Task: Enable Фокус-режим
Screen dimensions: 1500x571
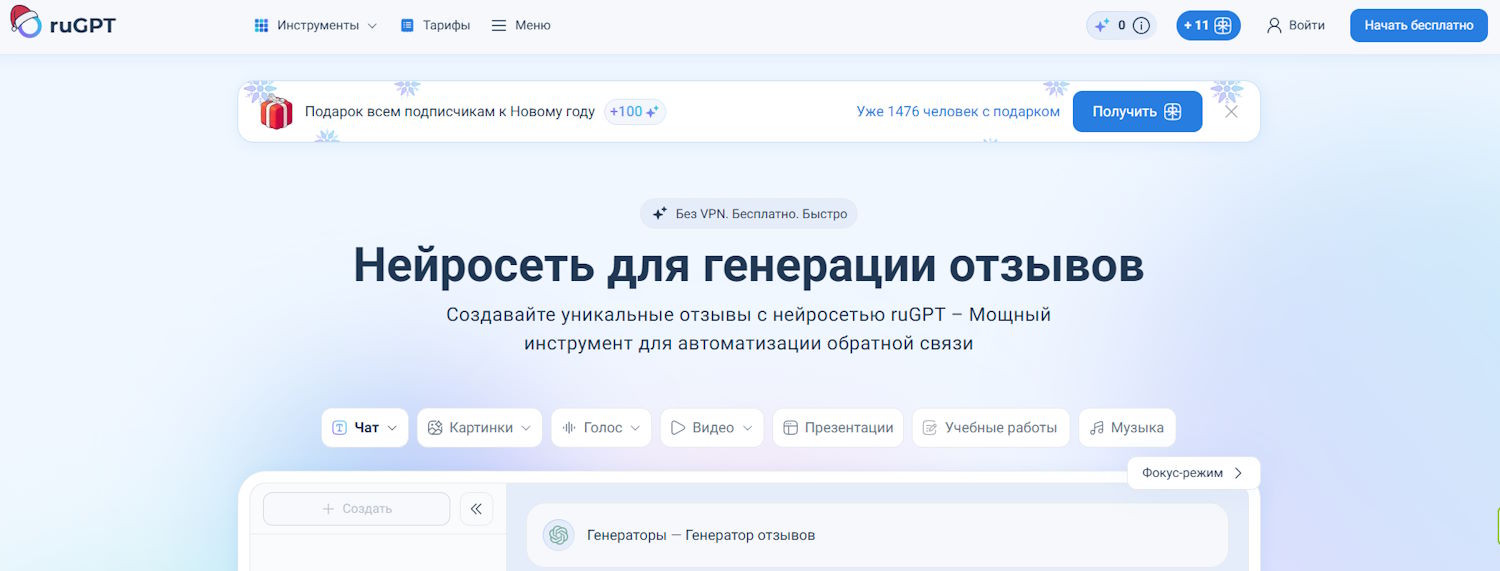Action: [1193, 473]
